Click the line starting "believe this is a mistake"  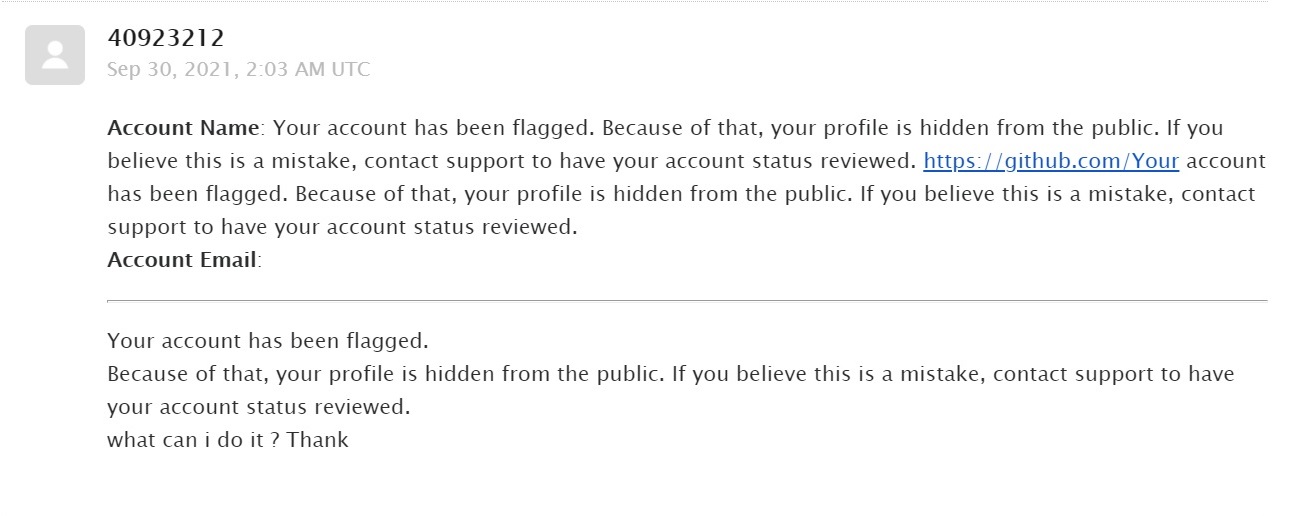click(686, 161)
